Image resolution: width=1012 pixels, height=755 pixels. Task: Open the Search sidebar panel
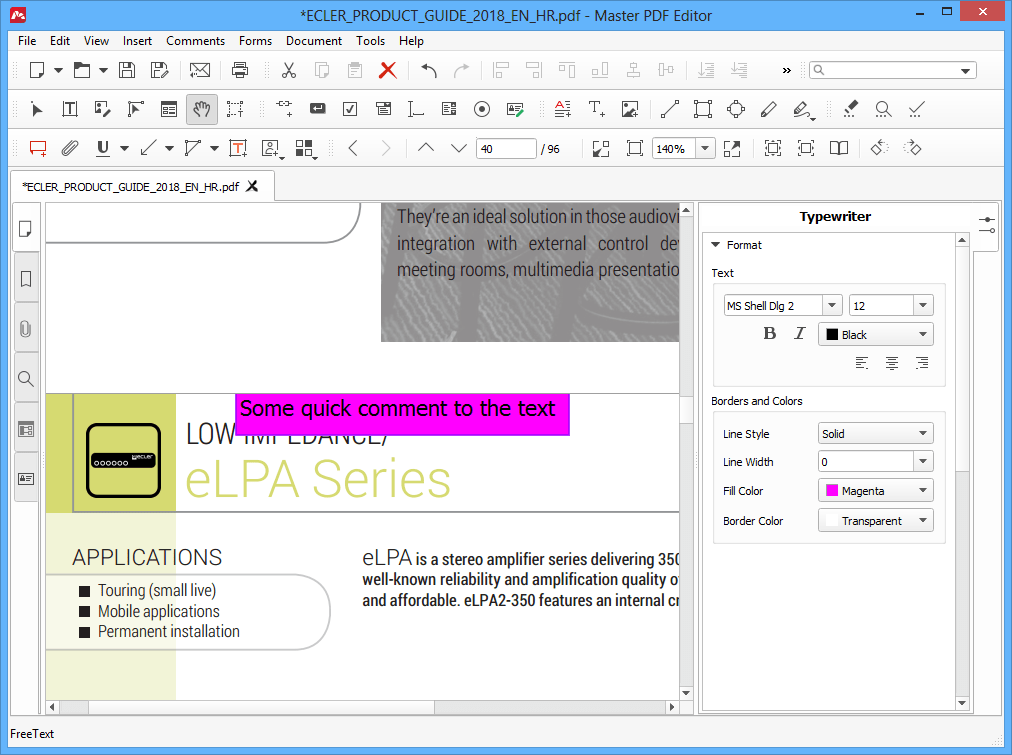coord(26,379)
